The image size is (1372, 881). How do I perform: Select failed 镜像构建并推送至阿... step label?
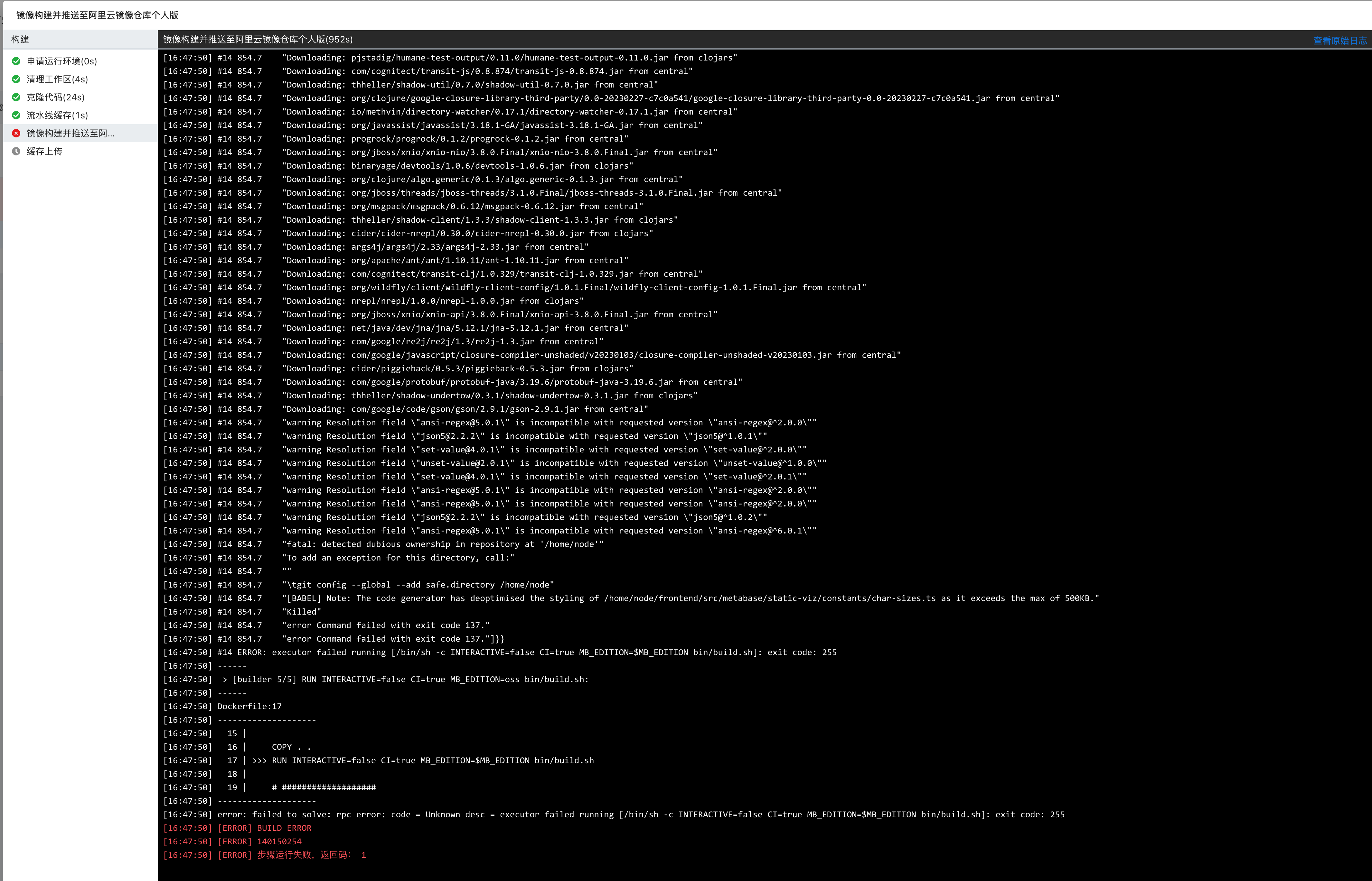coord(70,133)
